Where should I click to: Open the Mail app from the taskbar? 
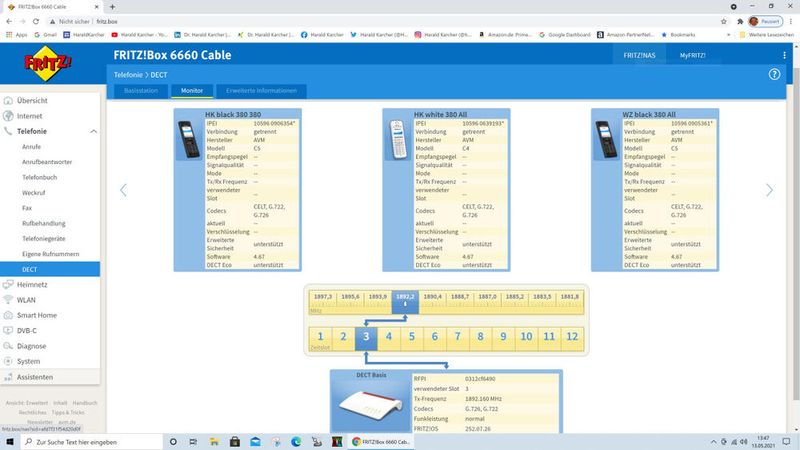255,442
